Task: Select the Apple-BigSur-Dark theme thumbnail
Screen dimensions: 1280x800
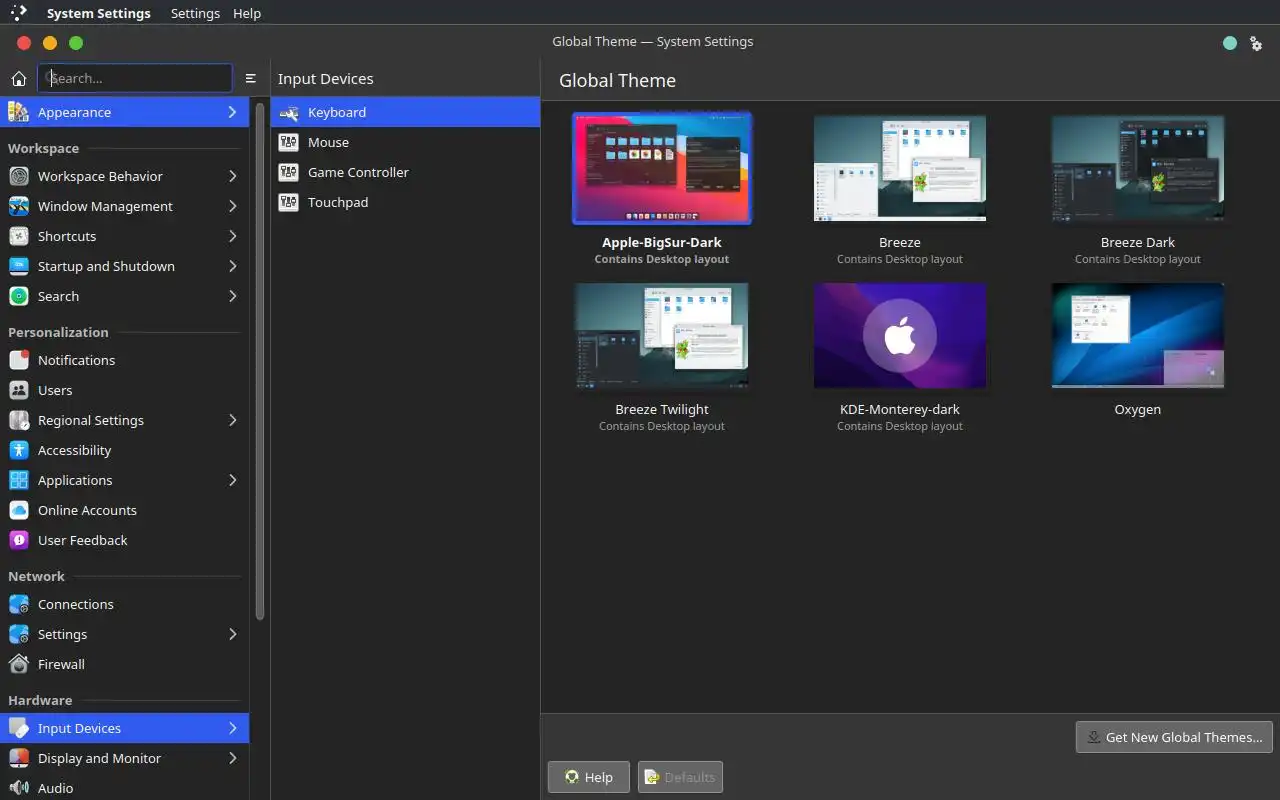Action: [x=662, y=167]
